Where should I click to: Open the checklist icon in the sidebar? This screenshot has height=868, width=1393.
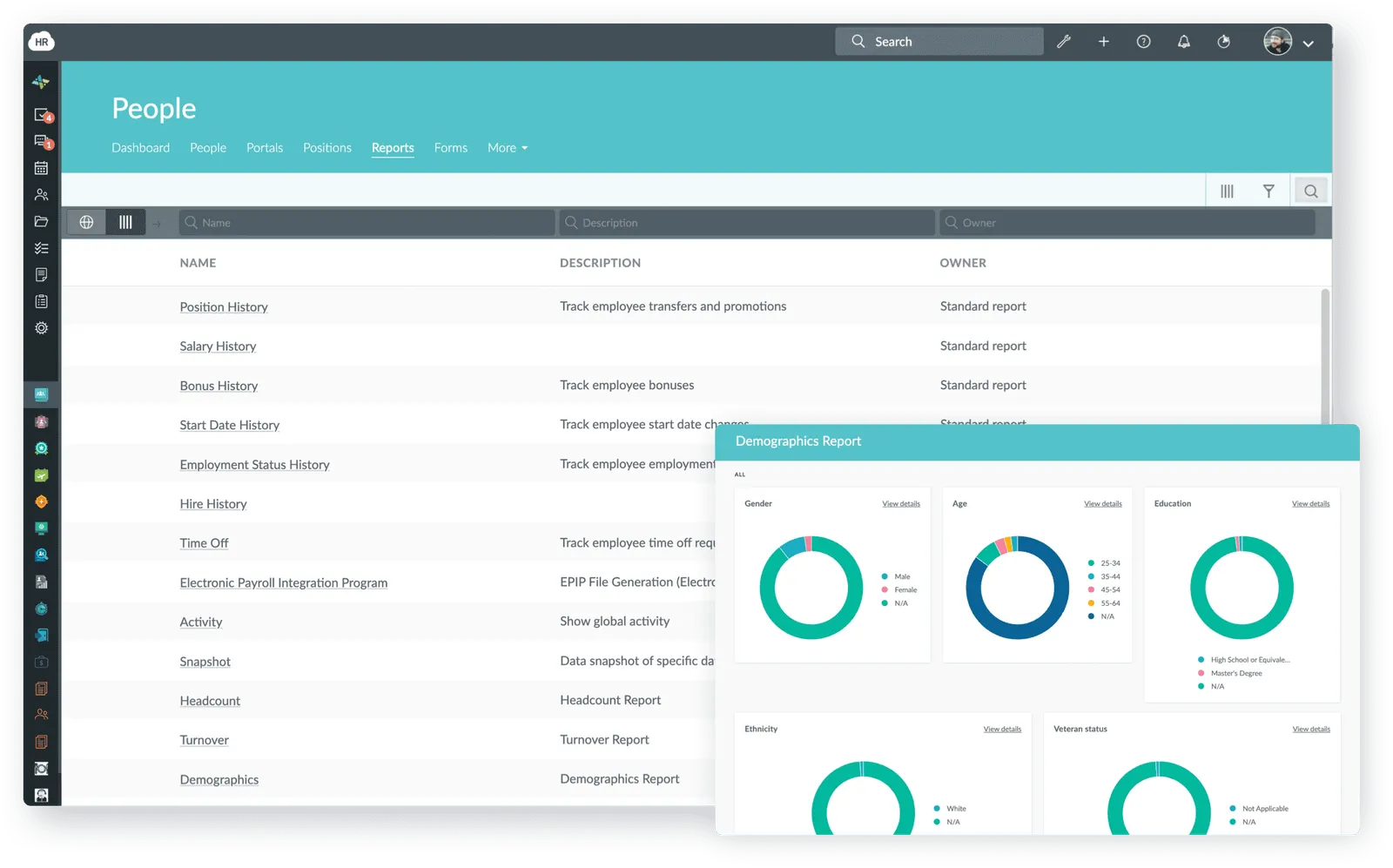41,248
